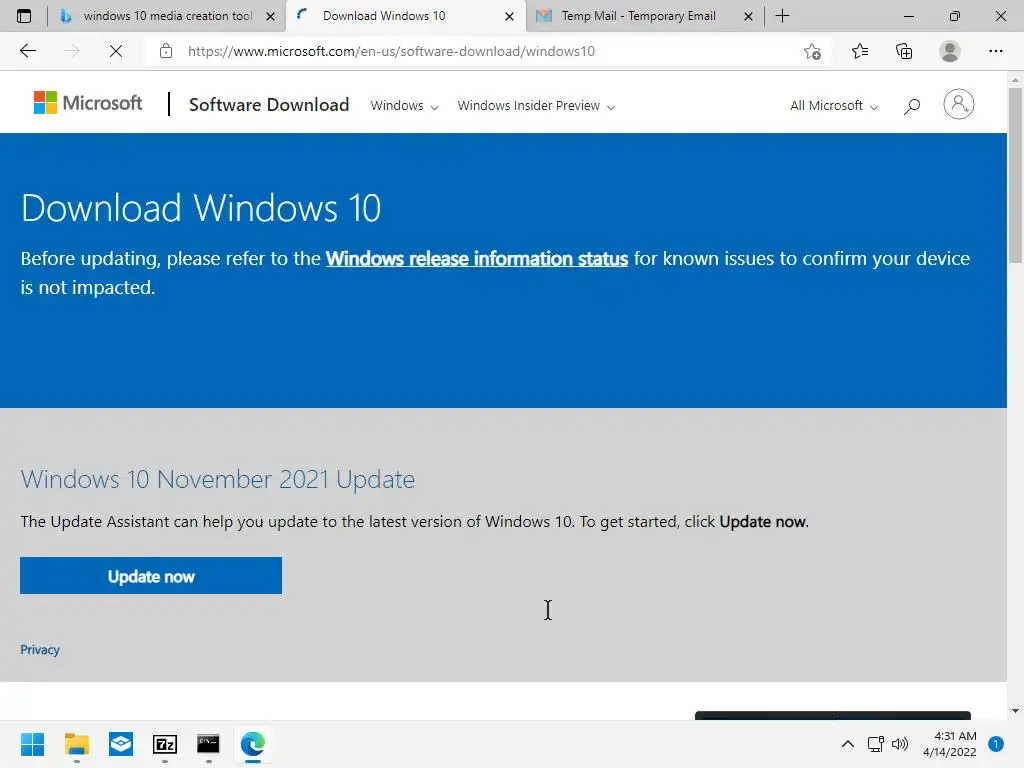Open the Software Download heading link
This screenshot has width=1024, height=768.
pos(269,104)
